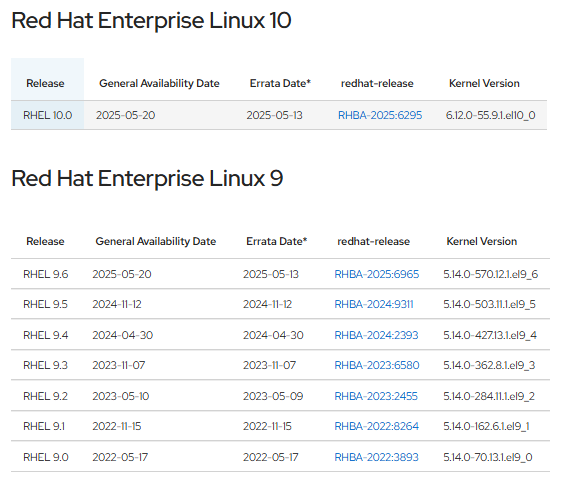Click the RHEL 9.4 release cell
This screenshot has width=564, height=484.
tap(46, 335)
